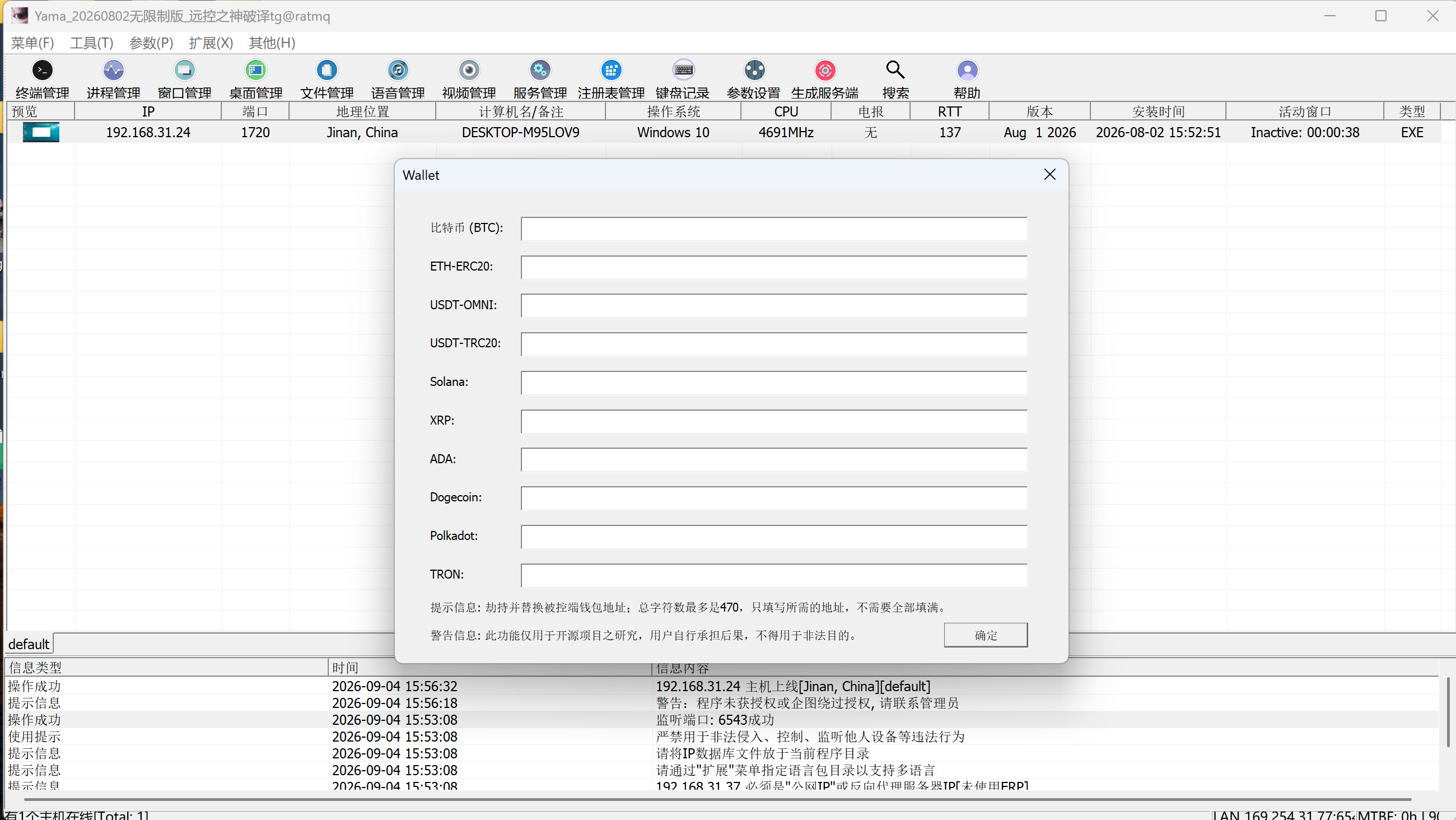Open the 文件管理 file manager icon
This screenshot has width=1456, height=820.
click(326, 71)
